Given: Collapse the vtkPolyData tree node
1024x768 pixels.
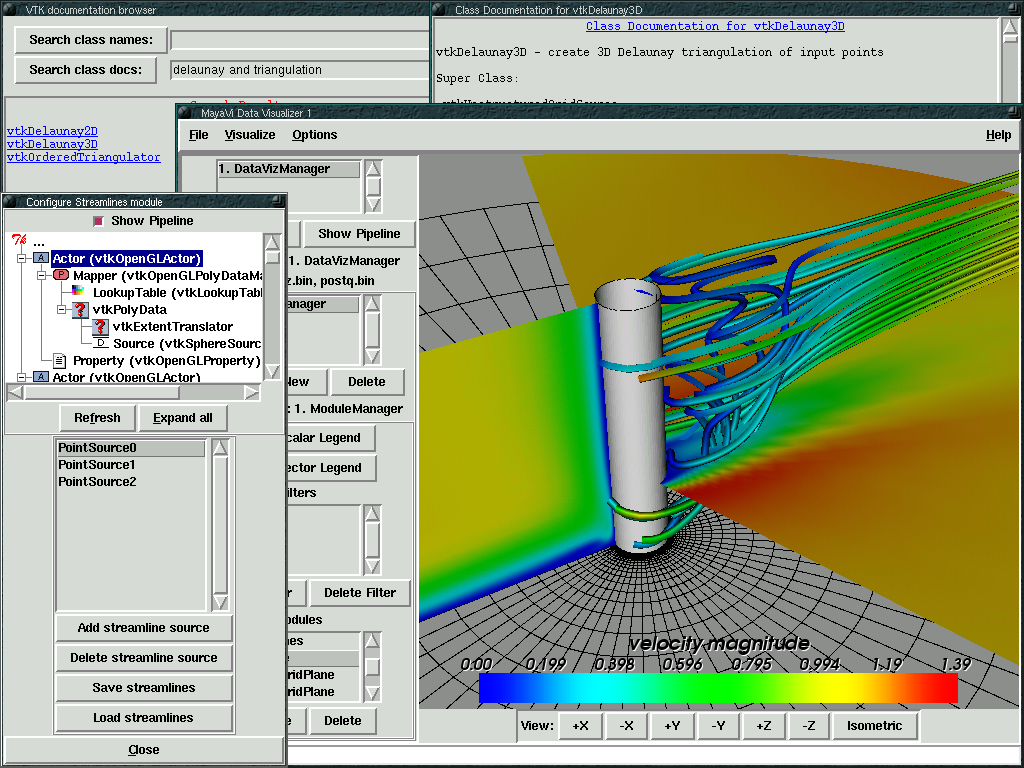Looking at the screenshot, I should [x=60, y=310].
